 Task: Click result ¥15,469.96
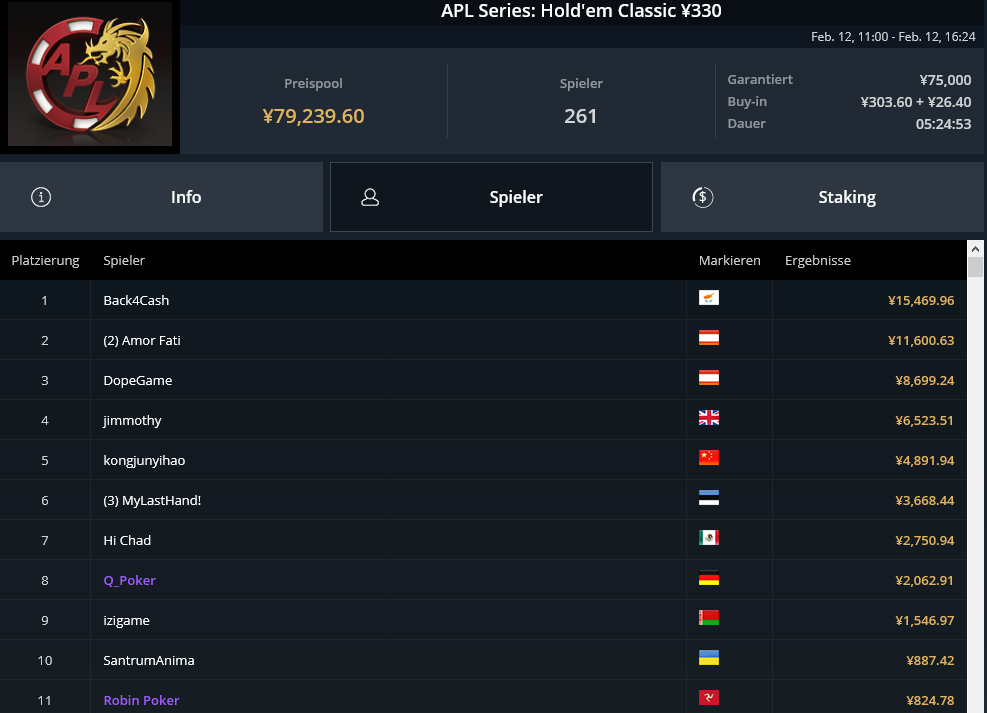[x=921, y=301]
